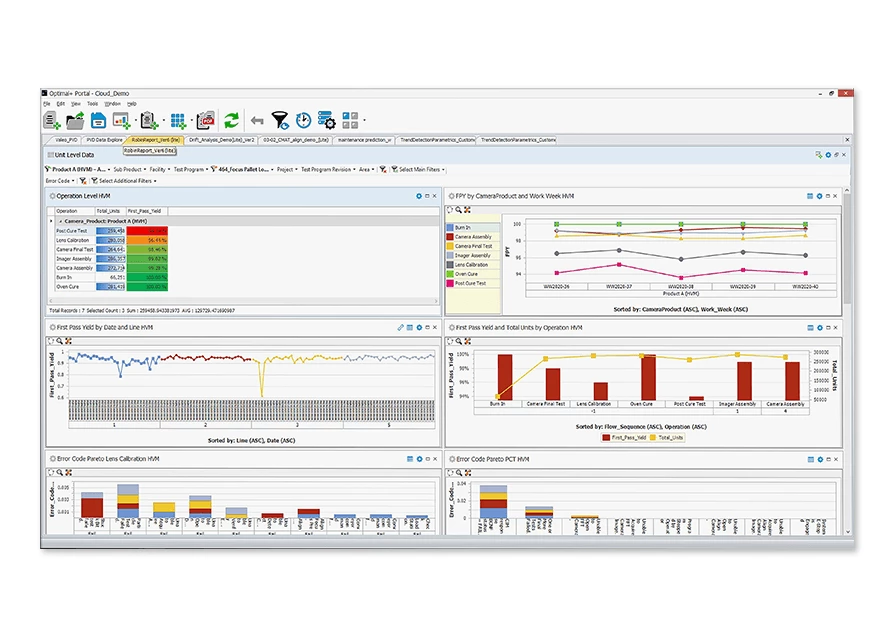Click the green refresh arrows icon
This screenshot has width=895, height=636.
coord(231,120)
